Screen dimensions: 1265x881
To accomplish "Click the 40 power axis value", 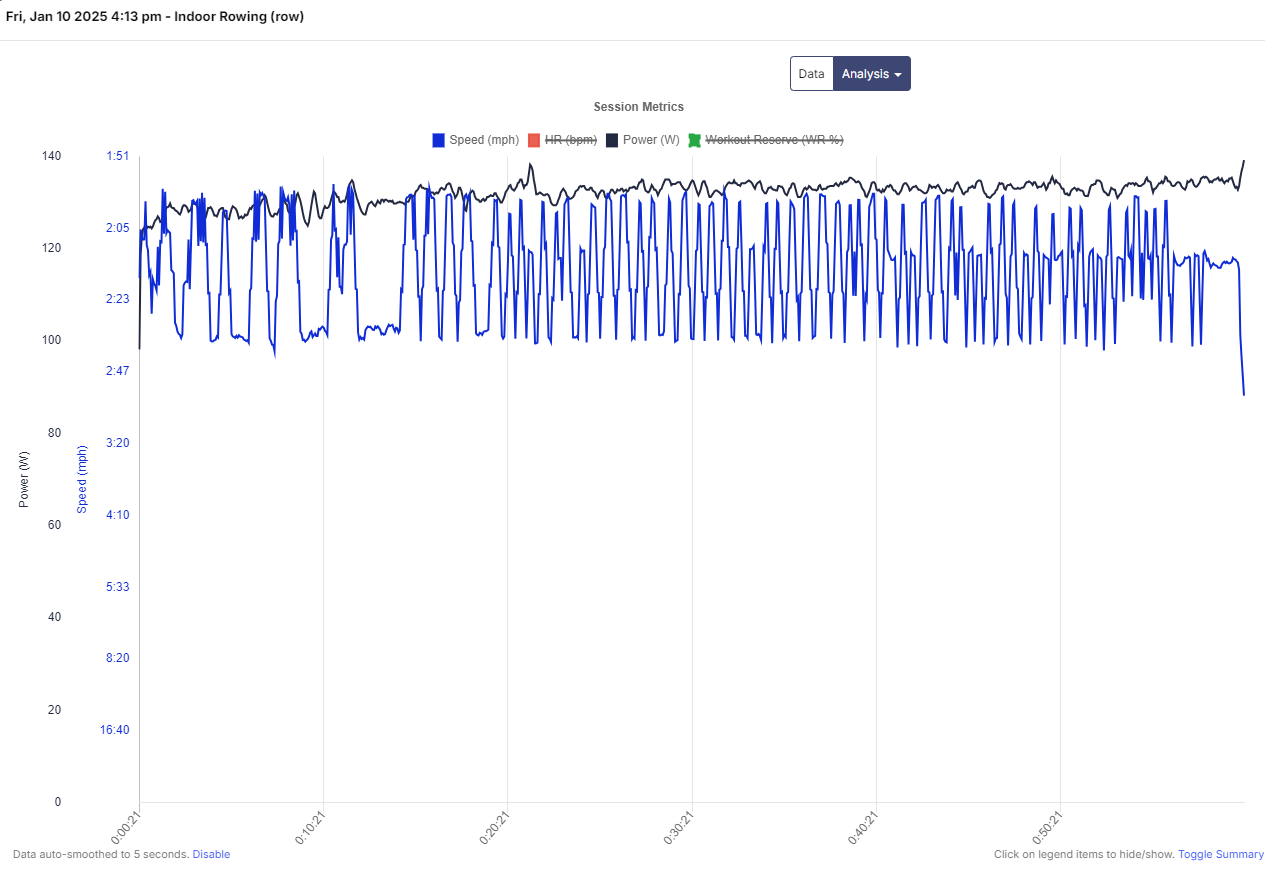I will click(x=54, y=617).
